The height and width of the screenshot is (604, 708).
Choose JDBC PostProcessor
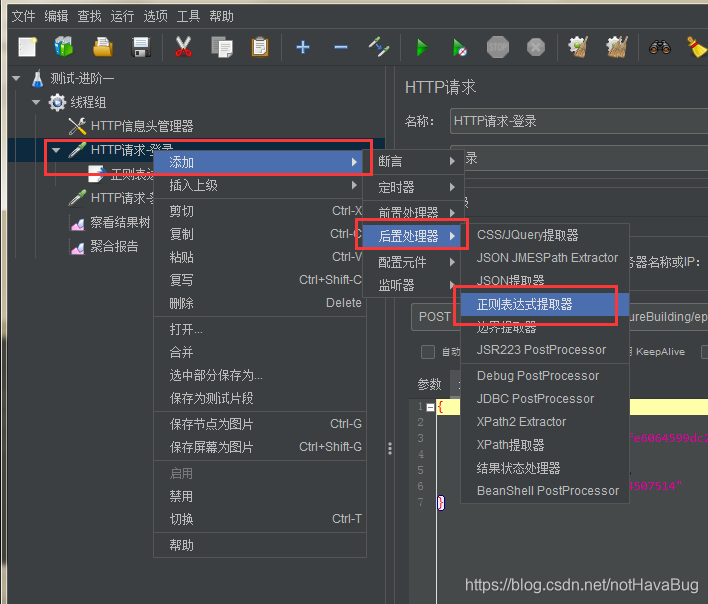545,399
